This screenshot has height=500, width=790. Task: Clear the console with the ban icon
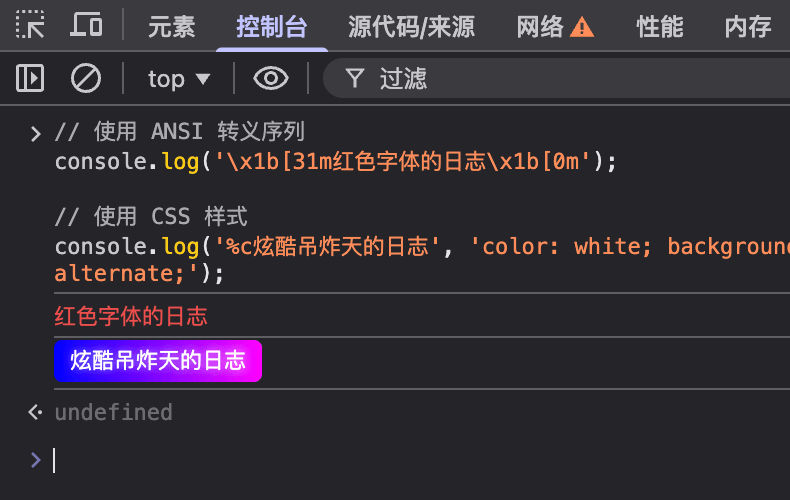click(86, 78)
